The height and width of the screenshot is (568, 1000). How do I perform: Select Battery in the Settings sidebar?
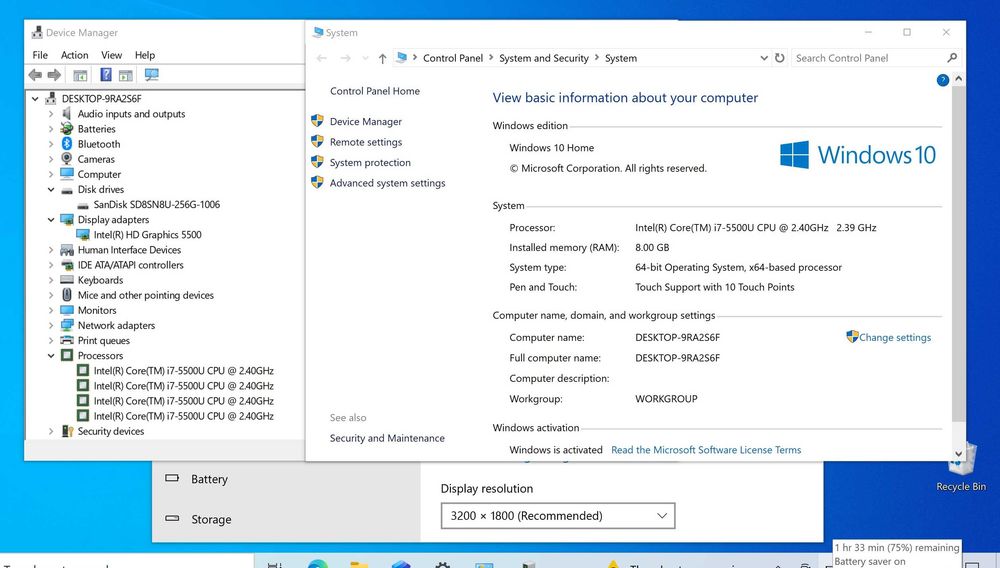pos(209,479)
